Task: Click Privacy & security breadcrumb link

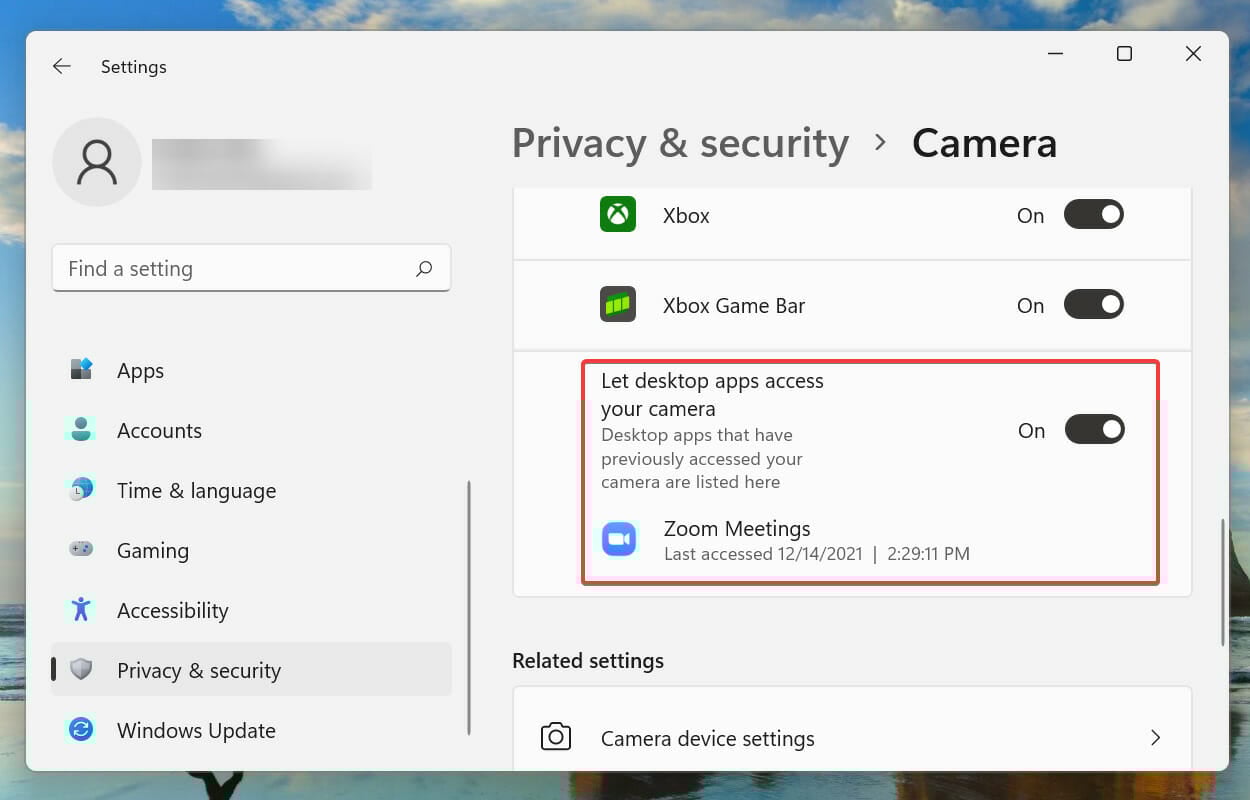Action: (680, 144)
